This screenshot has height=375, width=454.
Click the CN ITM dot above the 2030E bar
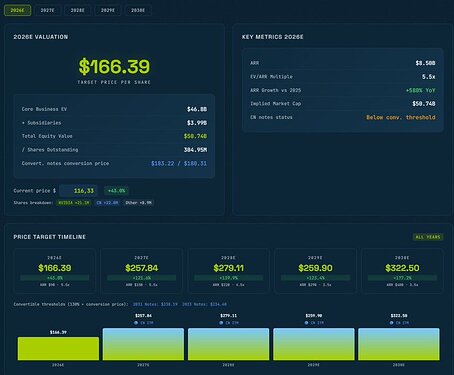pos(392,323)
